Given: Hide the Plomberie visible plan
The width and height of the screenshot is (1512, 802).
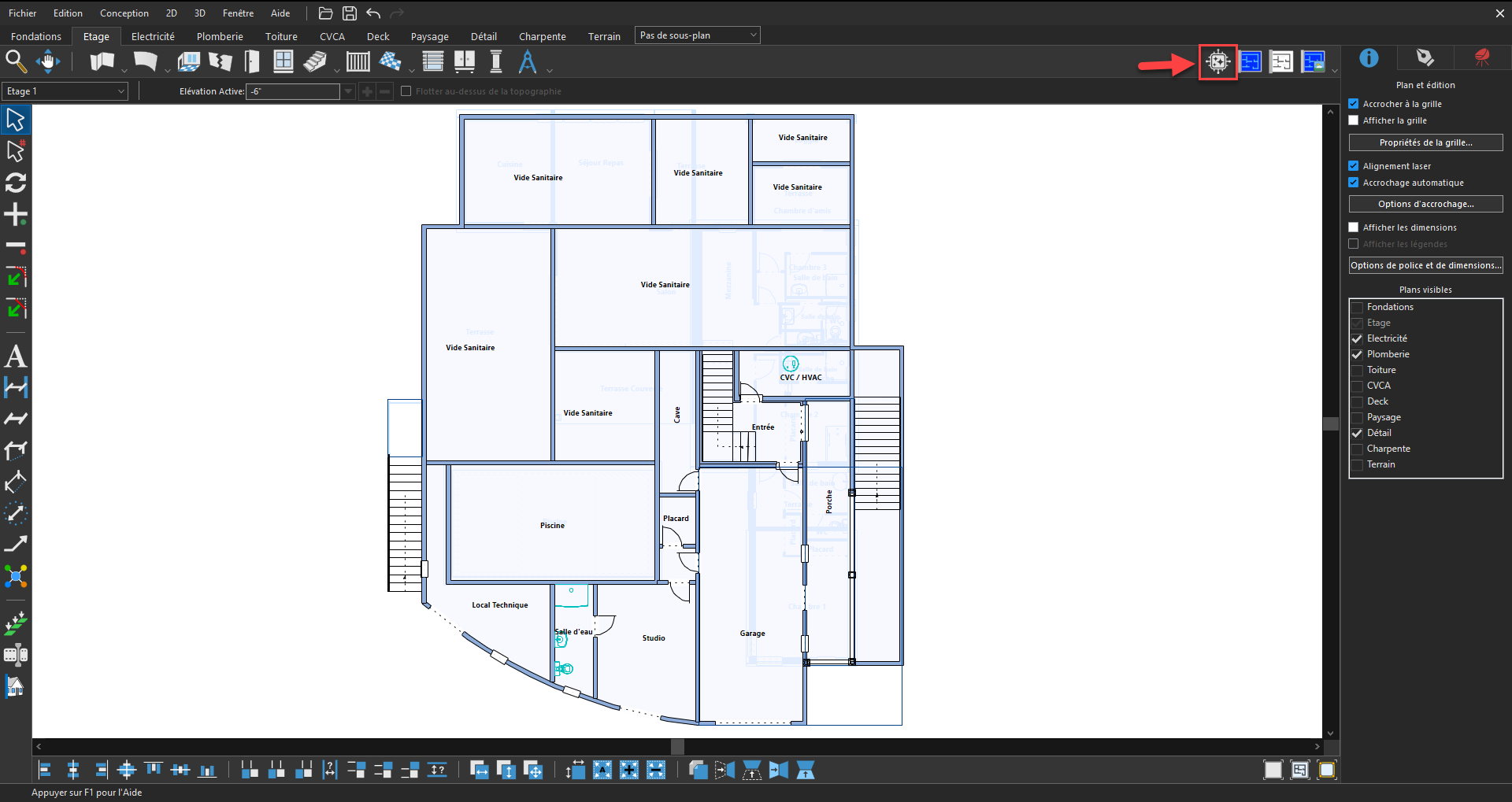Looking at the screenshot, I should click(1357, 354).
